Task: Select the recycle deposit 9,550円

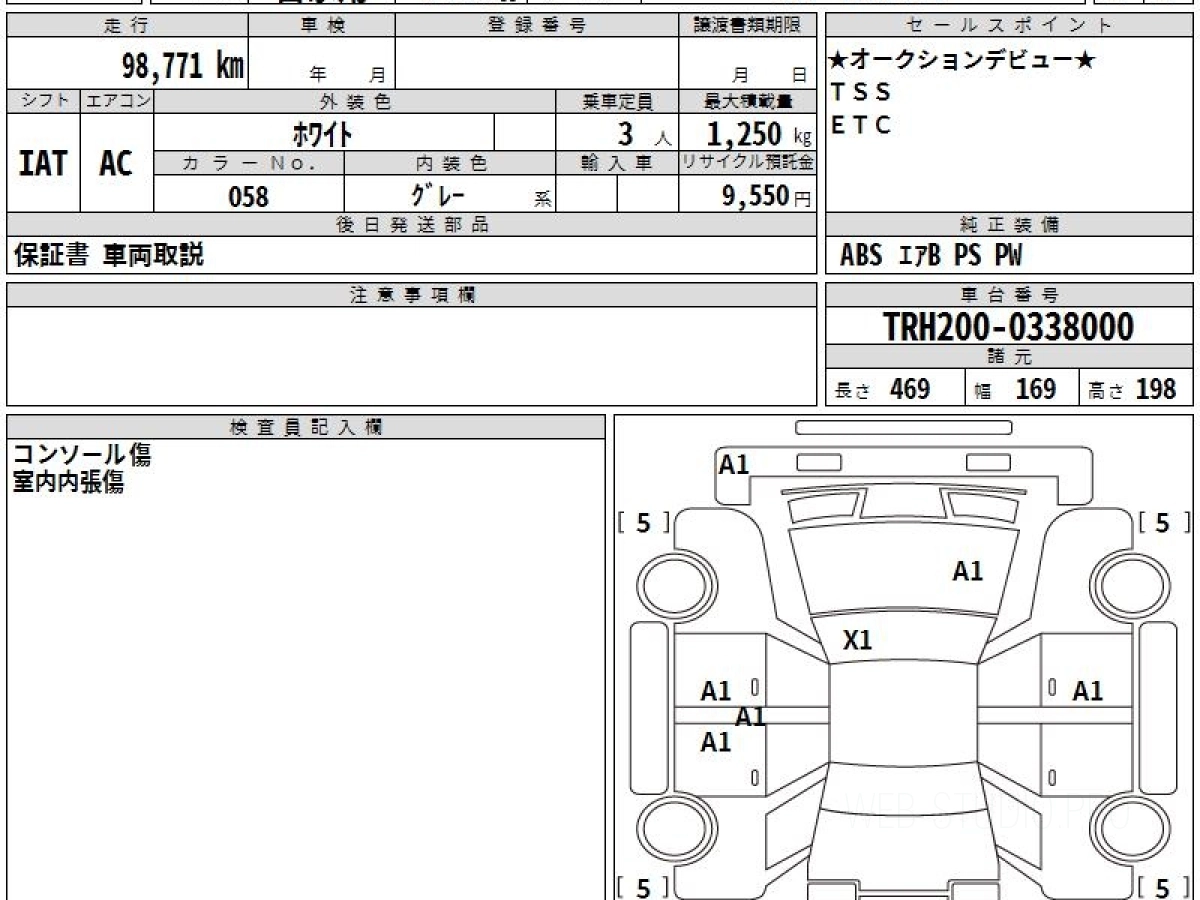Action: pos(767,197)
